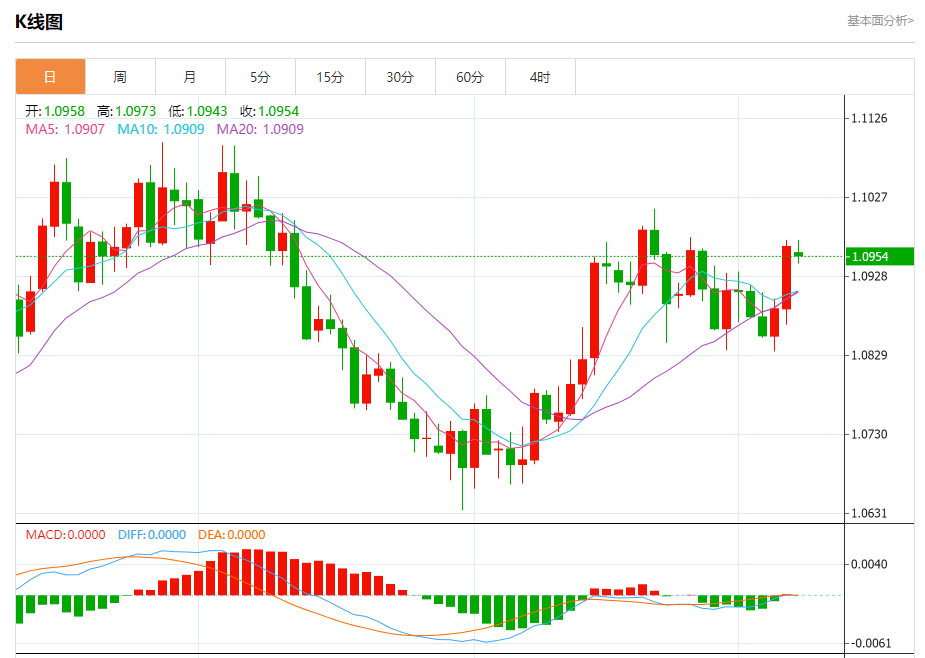Click the MA10: 1.0909 indicator label
925x658 pixels.
pyautogui.click(x=160, y=129)
